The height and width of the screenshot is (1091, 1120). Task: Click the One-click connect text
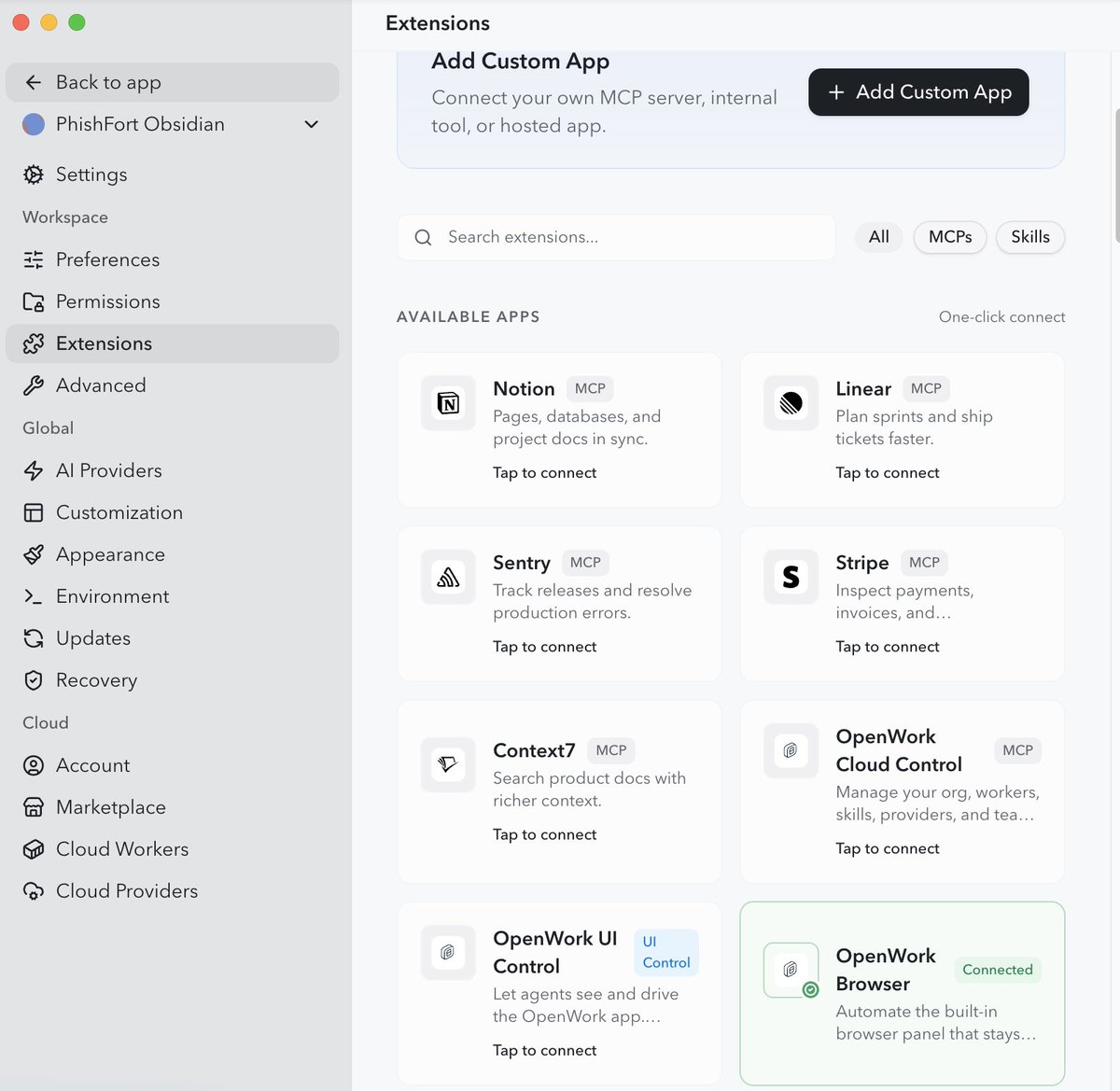[1001, 317]
